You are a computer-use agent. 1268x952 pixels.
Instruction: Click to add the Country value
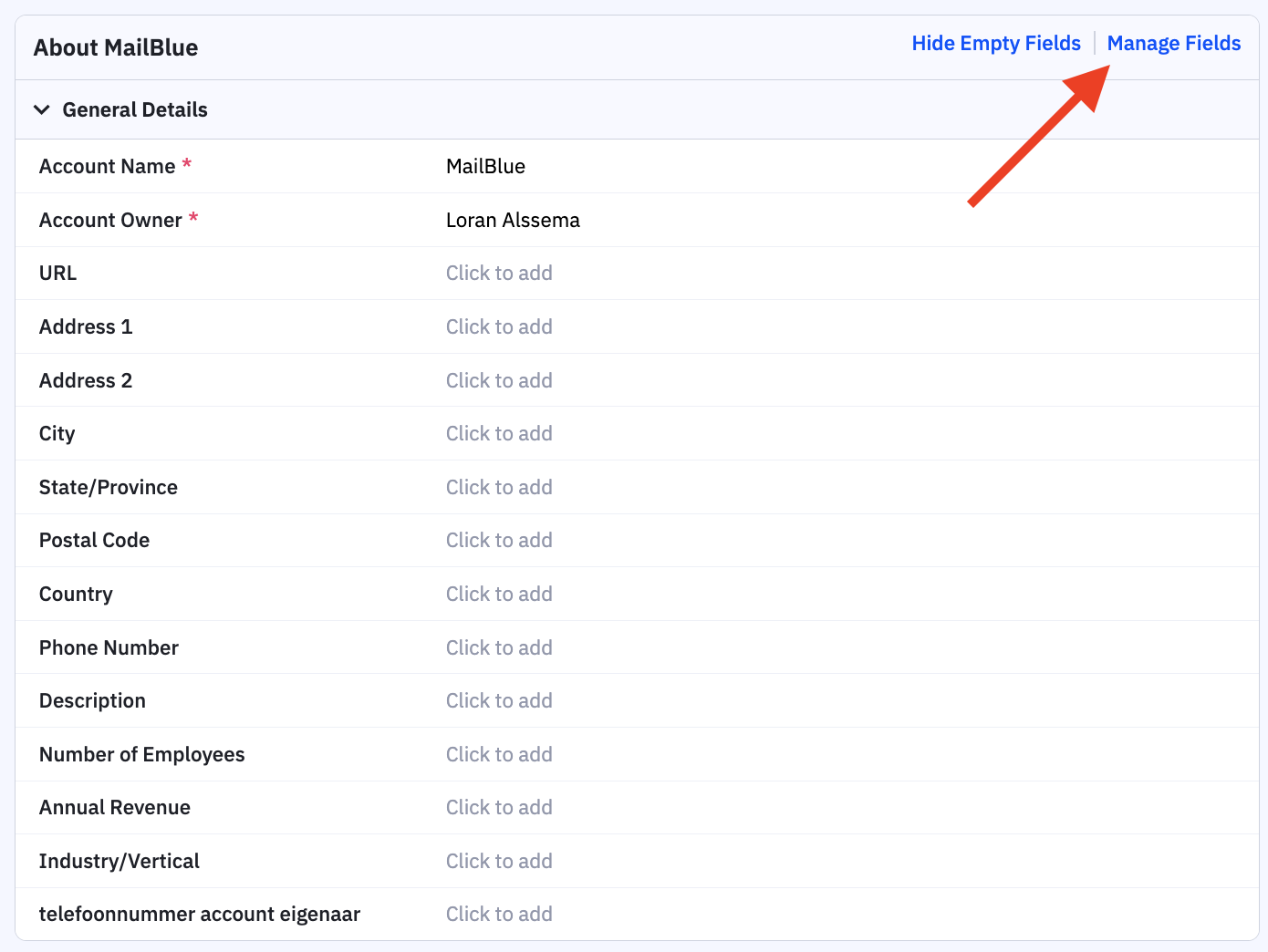(x=499, y=595)
